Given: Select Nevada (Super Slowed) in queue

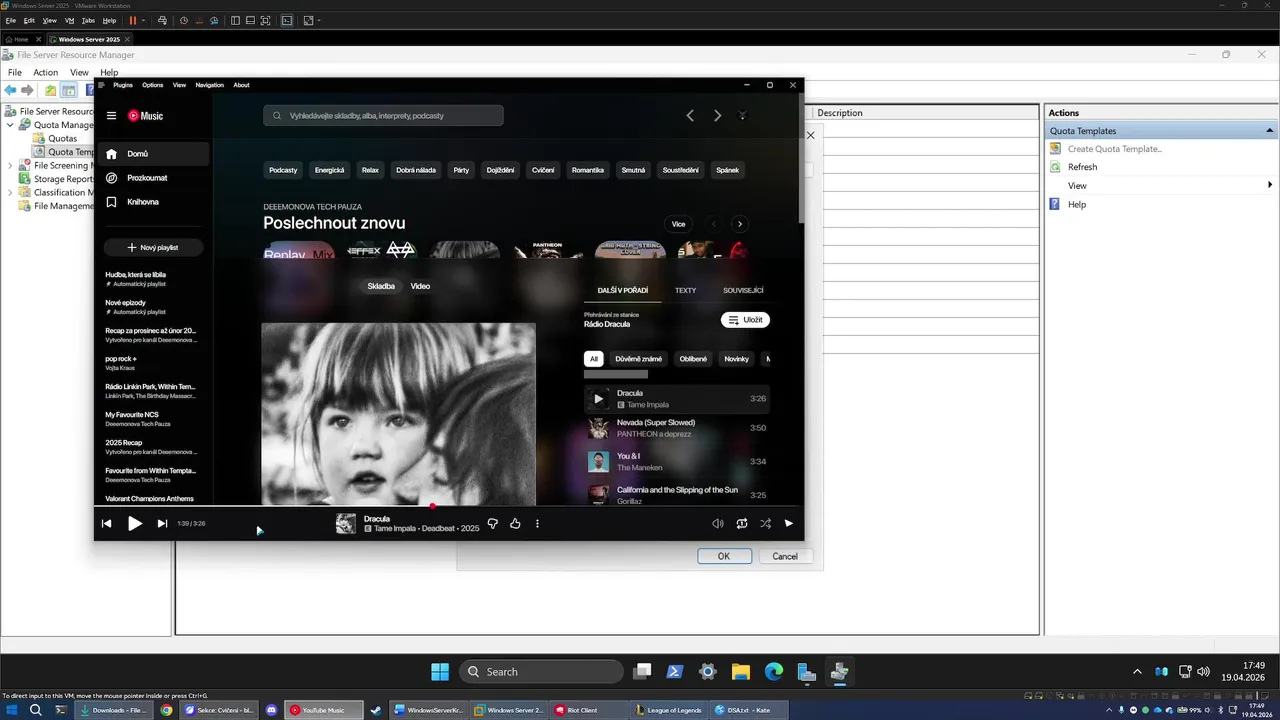Looking at the screenshot, I should (x=677, y=428).
